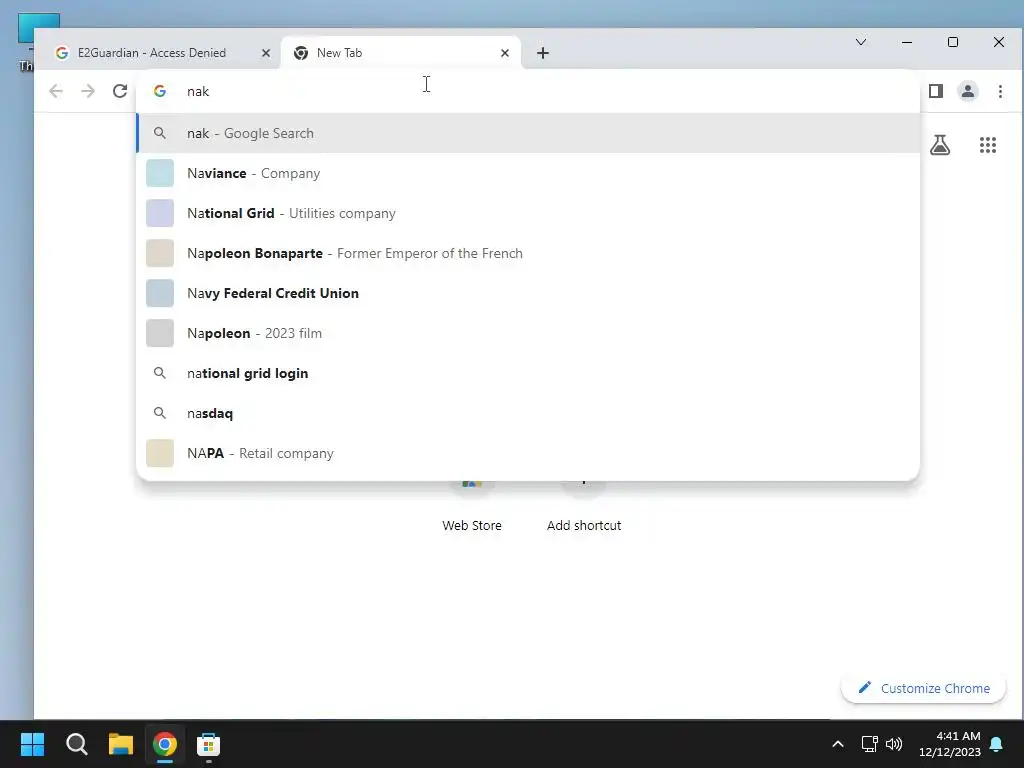Choose 'nak - Google Search' suggestion

tap(528, 133)
